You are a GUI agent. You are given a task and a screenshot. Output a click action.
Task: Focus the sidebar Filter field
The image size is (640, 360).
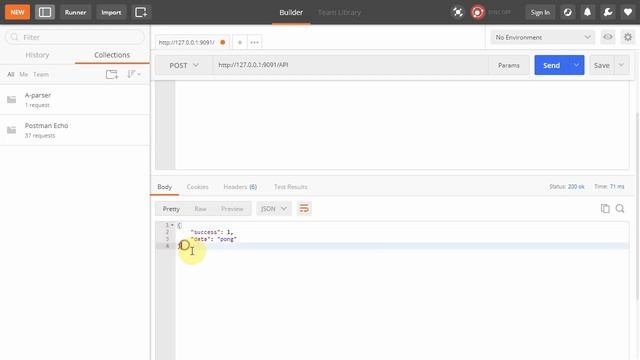[x=75, y=37]
